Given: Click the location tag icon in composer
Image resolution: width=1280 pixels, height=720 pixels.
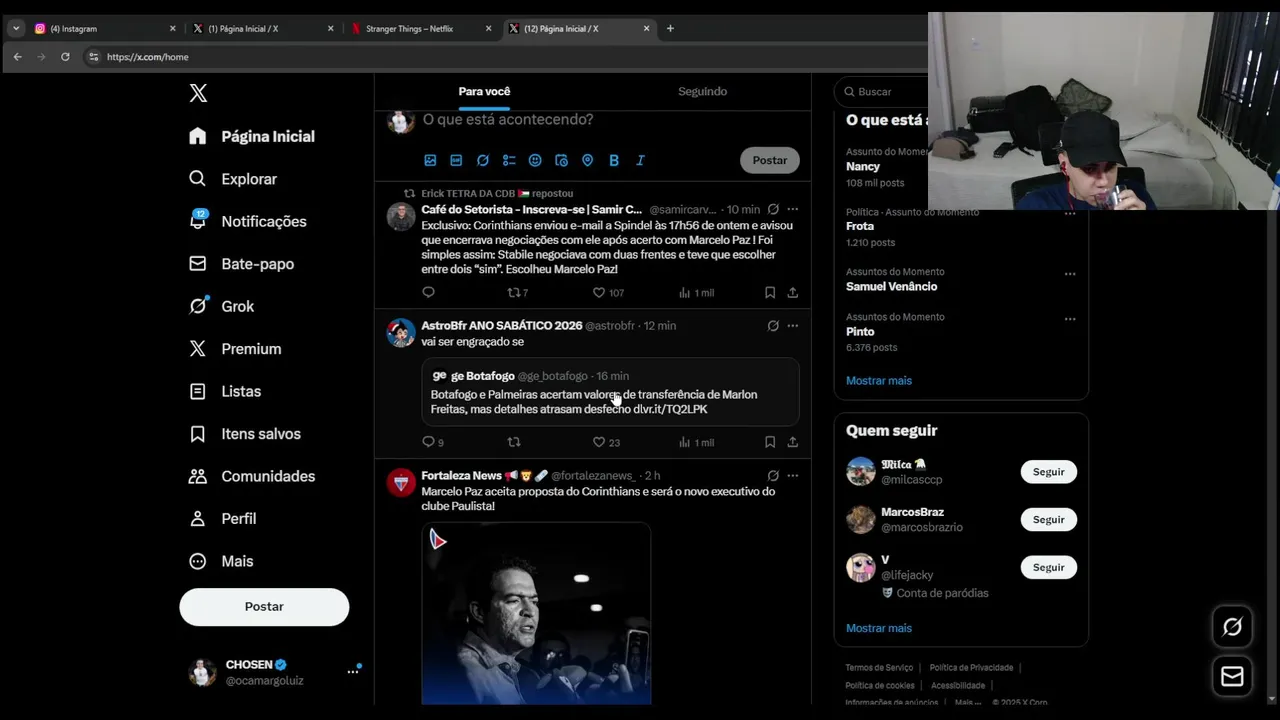Looking at the screenshot, I should [588, 160].
